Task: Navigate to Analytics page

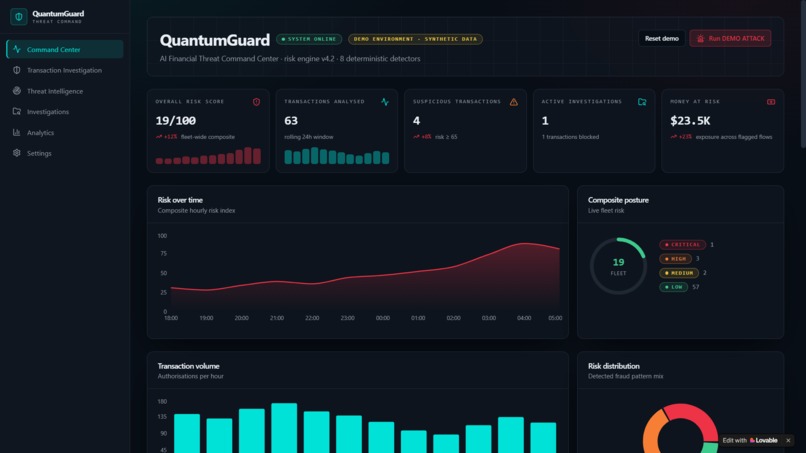Action: [x=65, y=133]
